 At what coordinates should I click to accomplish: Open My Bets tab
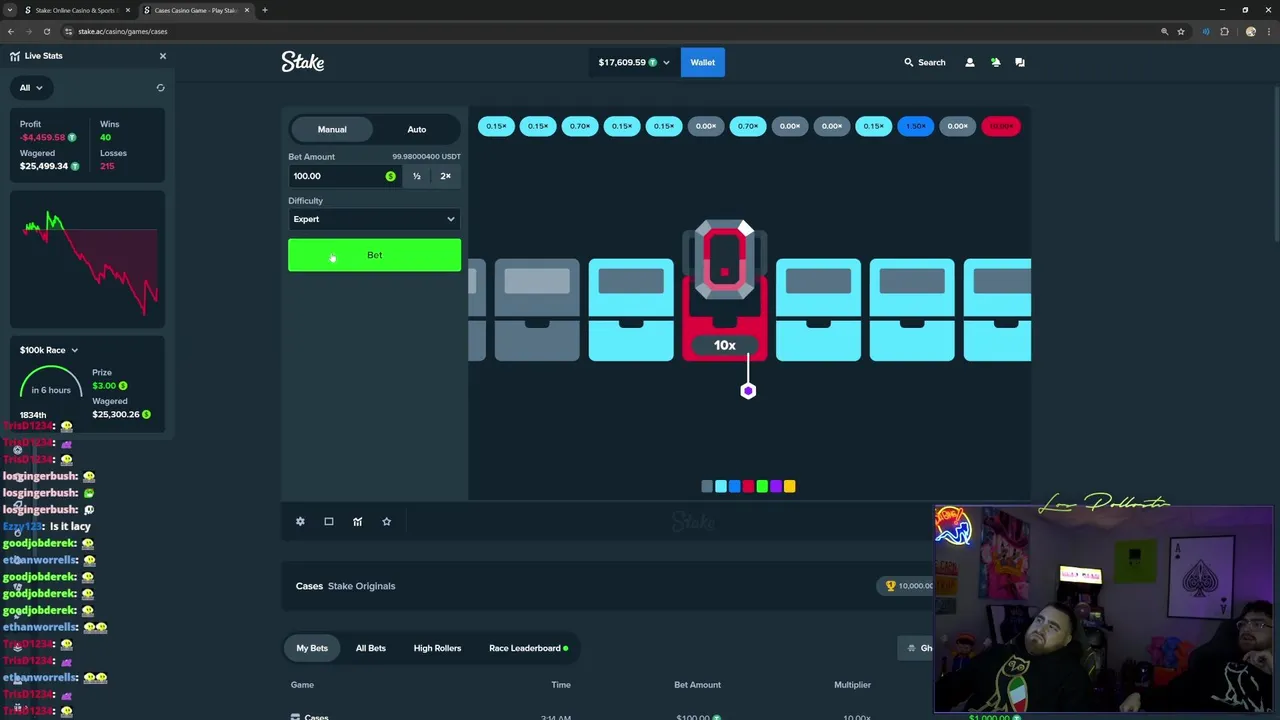(312, 648)
